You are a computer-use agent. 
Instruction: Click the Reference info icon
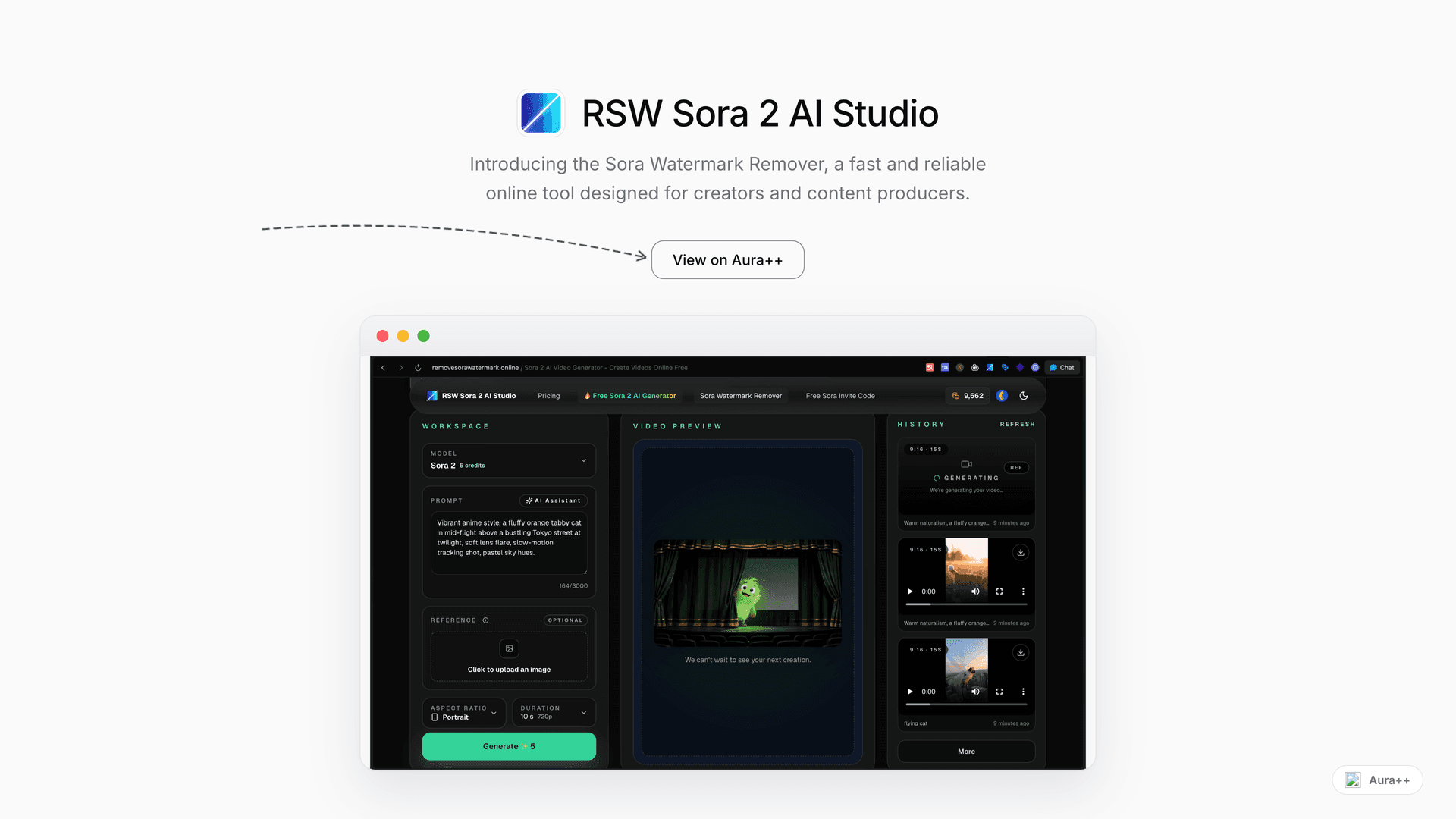coord(485,620)
